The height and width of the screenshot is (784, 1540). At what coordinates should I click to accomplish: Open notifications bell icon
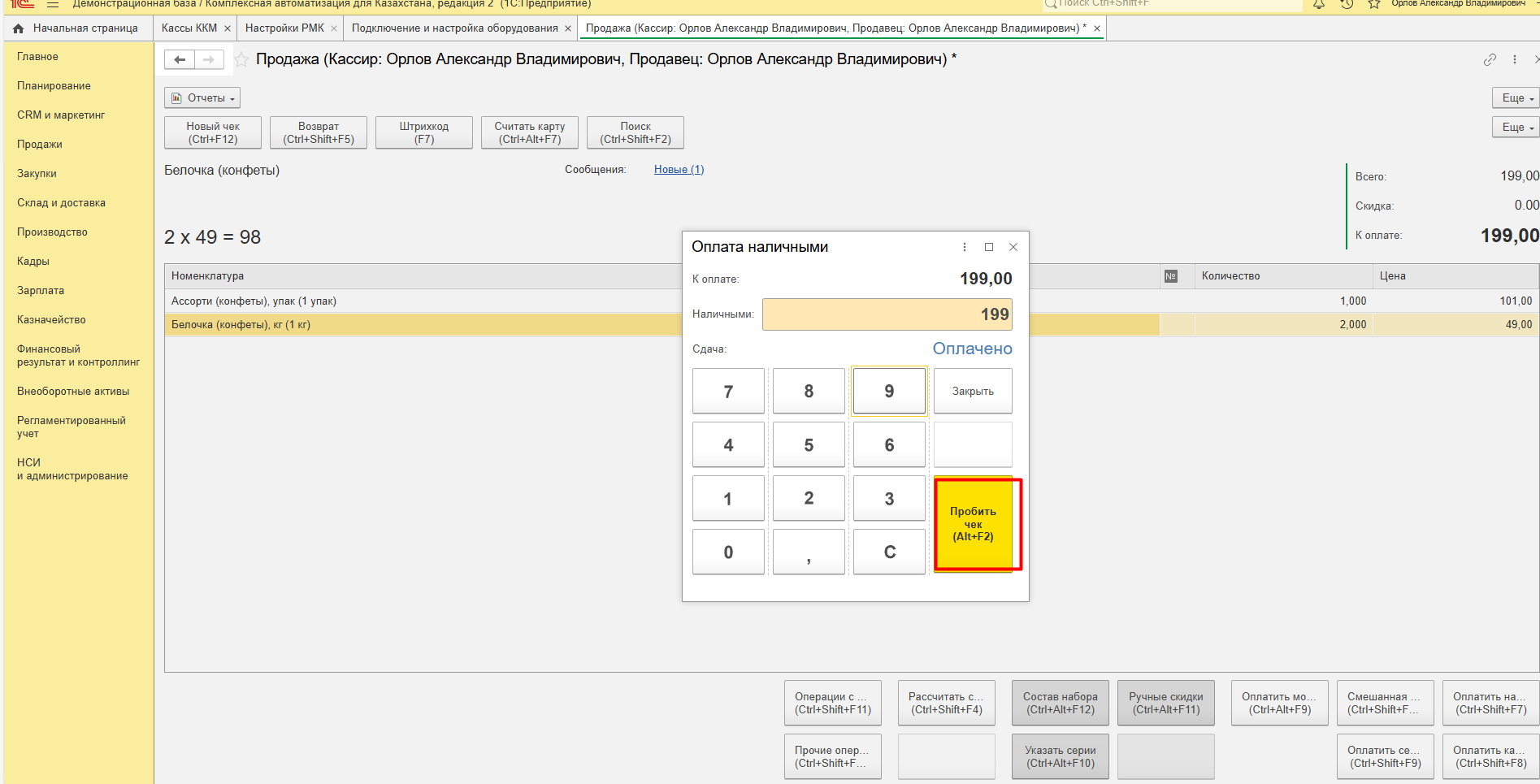pos(1319,4)
